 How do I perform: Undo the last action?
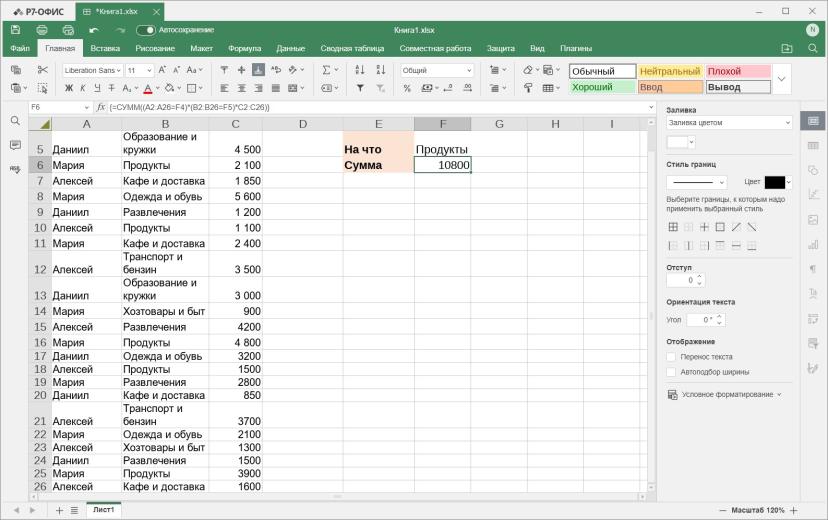(x=94, y=30)
